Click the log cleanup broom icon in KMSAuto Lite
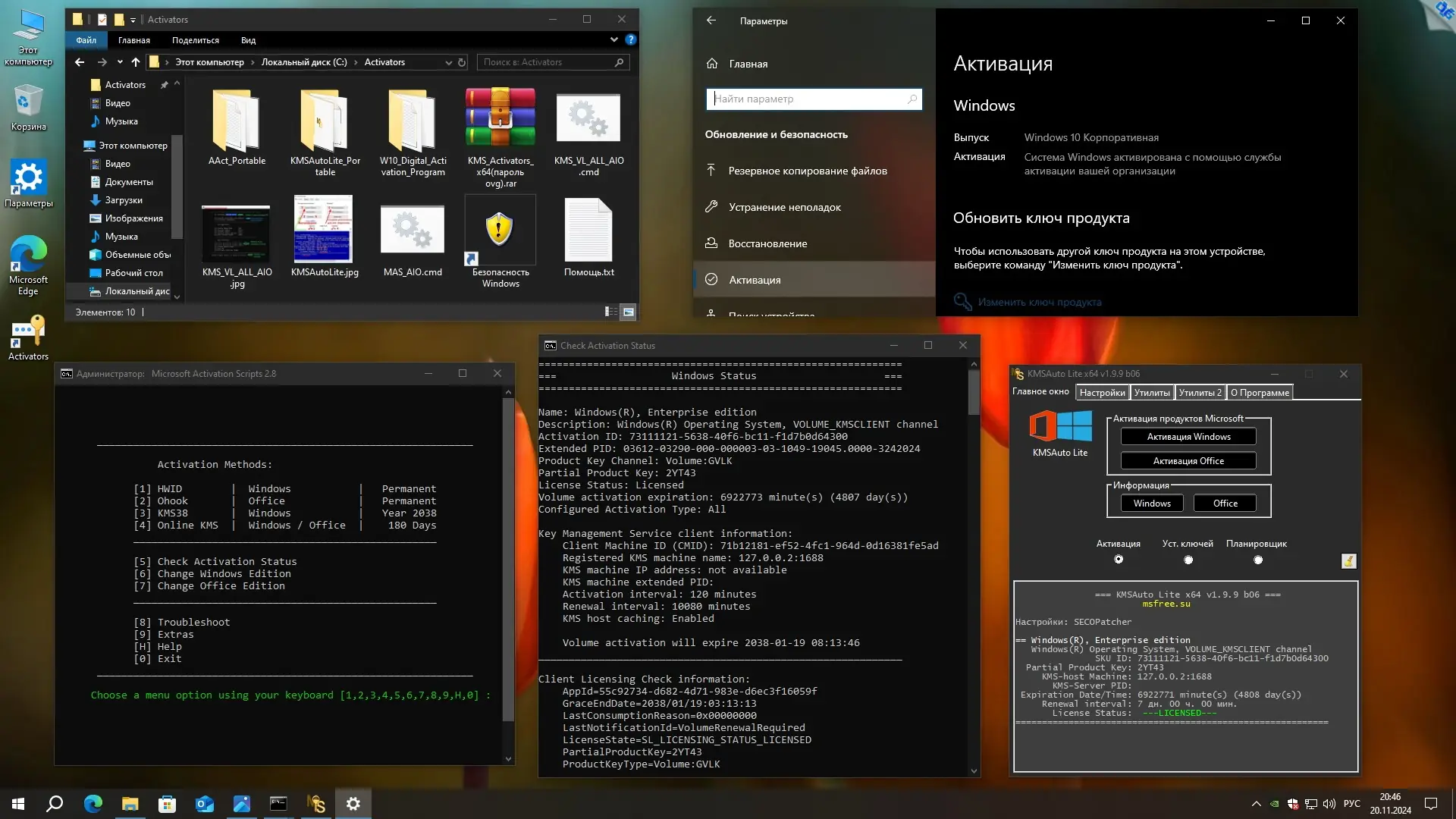Screen dimensions: 1456x819 click(x=1349, y=561)
